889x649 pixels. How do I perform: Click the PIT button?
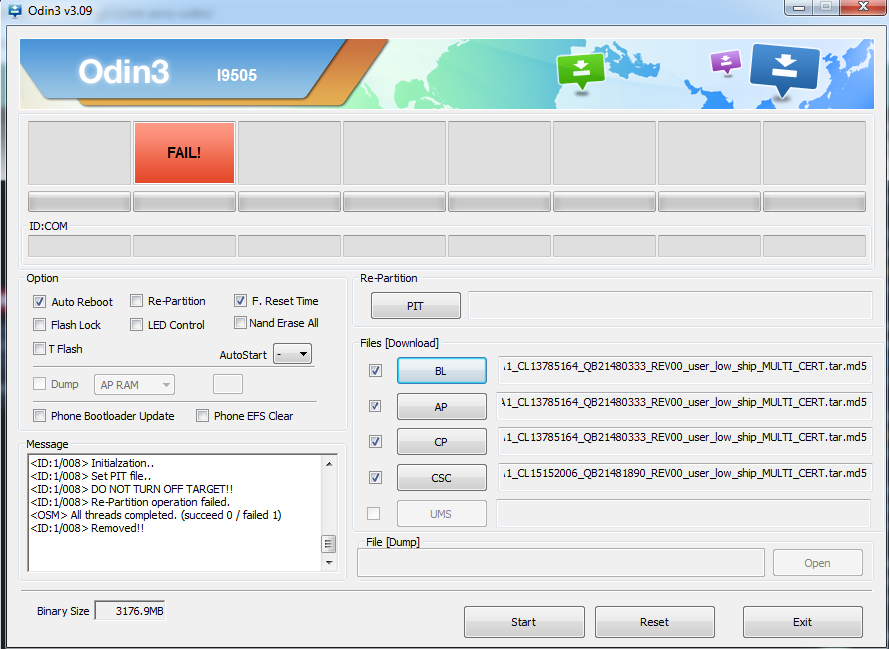[x=416, y=306]
